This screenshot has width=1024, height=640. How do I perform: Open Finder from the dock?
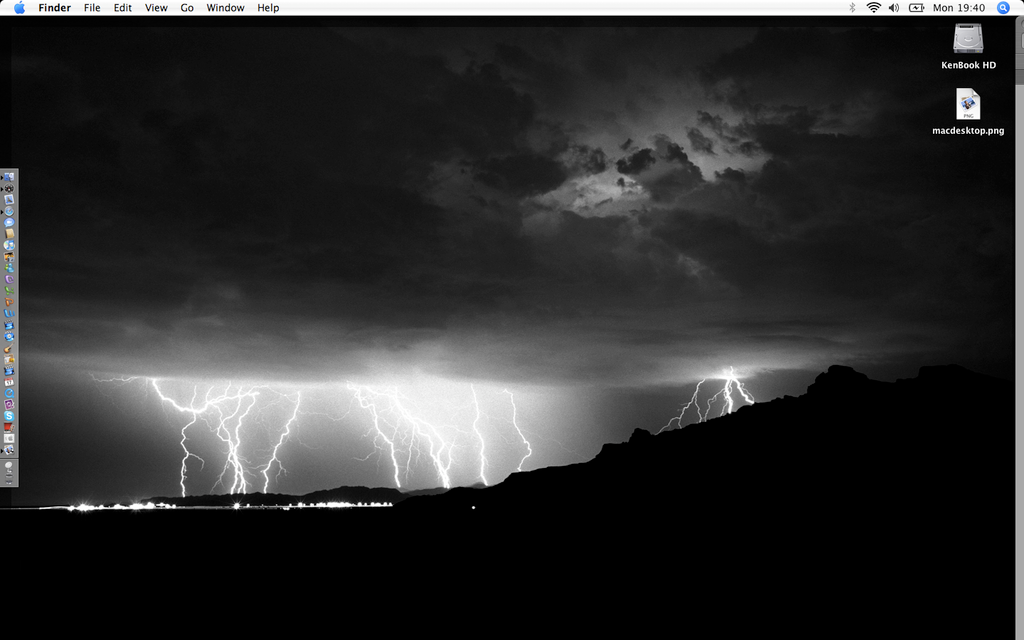coord(9,177)
